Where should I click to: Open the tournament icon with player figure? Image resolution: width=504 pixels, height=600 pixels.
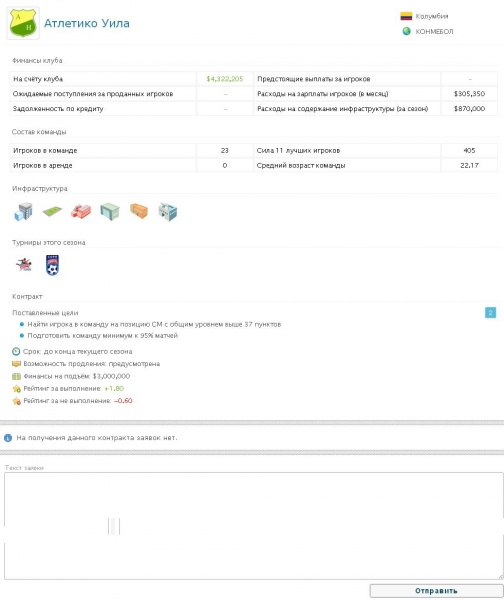coord(24,264)
